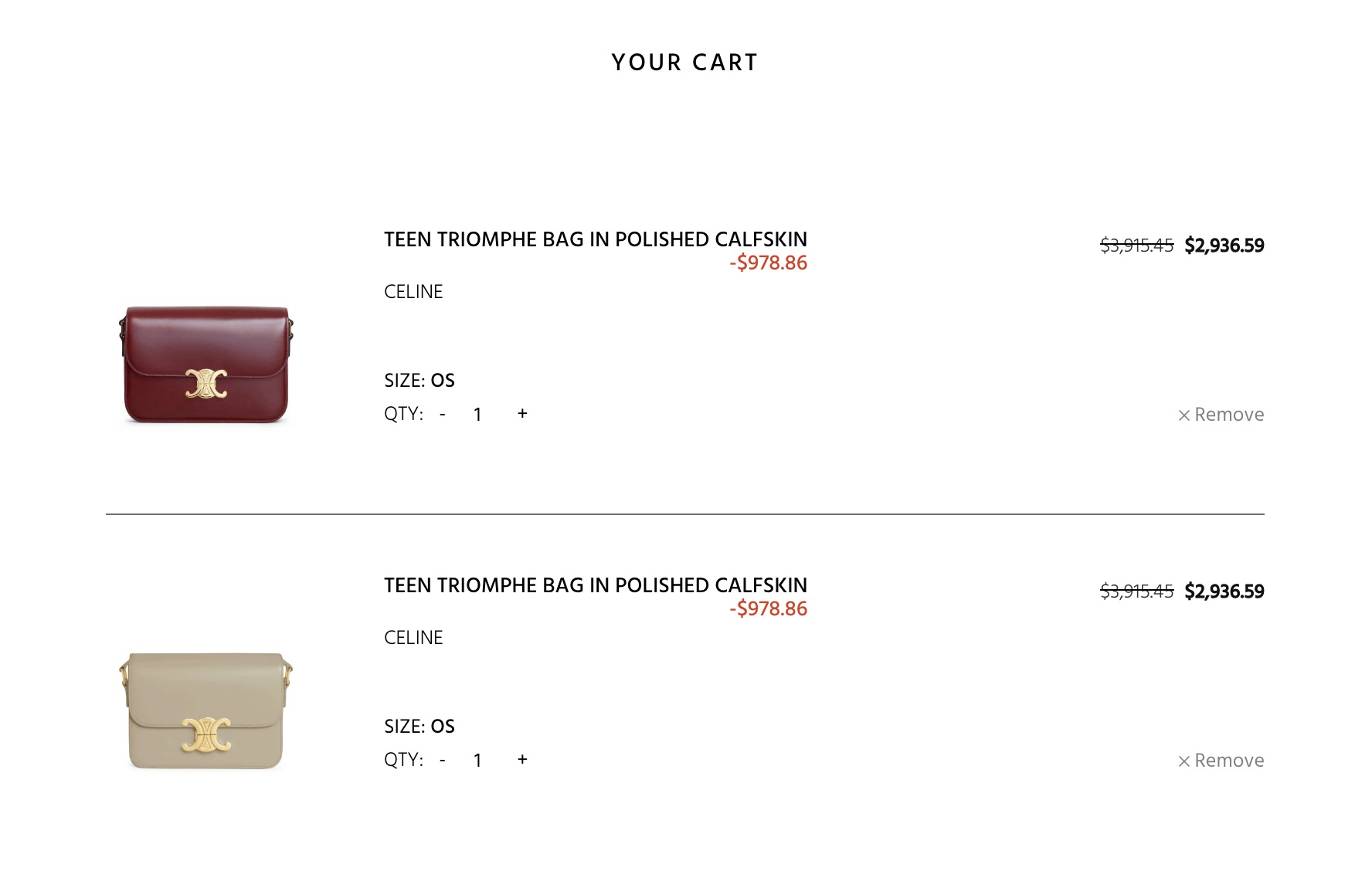The image size is (1372, 871).
Task: Click the CELINE brand under the beige bag
Action: [413, 638]
